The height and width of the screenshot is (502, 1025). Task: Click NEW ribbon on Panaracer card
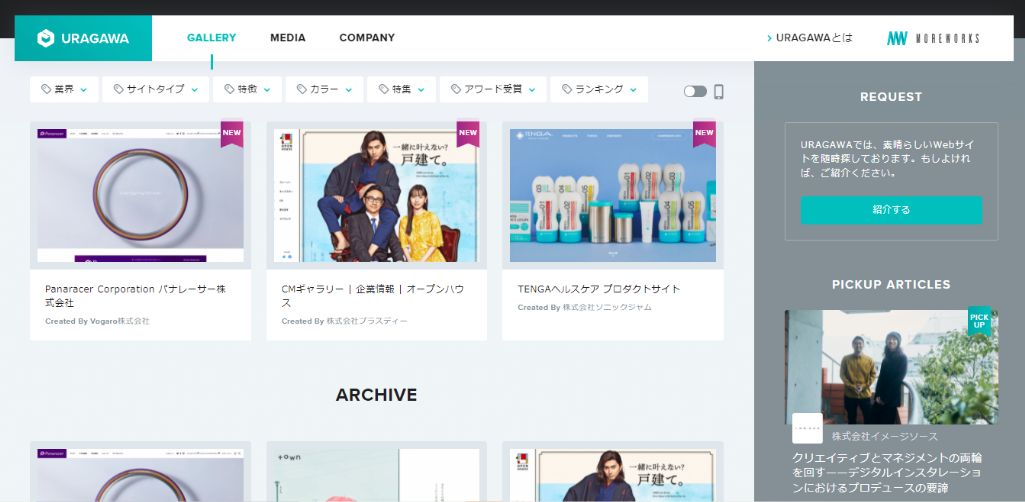(232, 133)
